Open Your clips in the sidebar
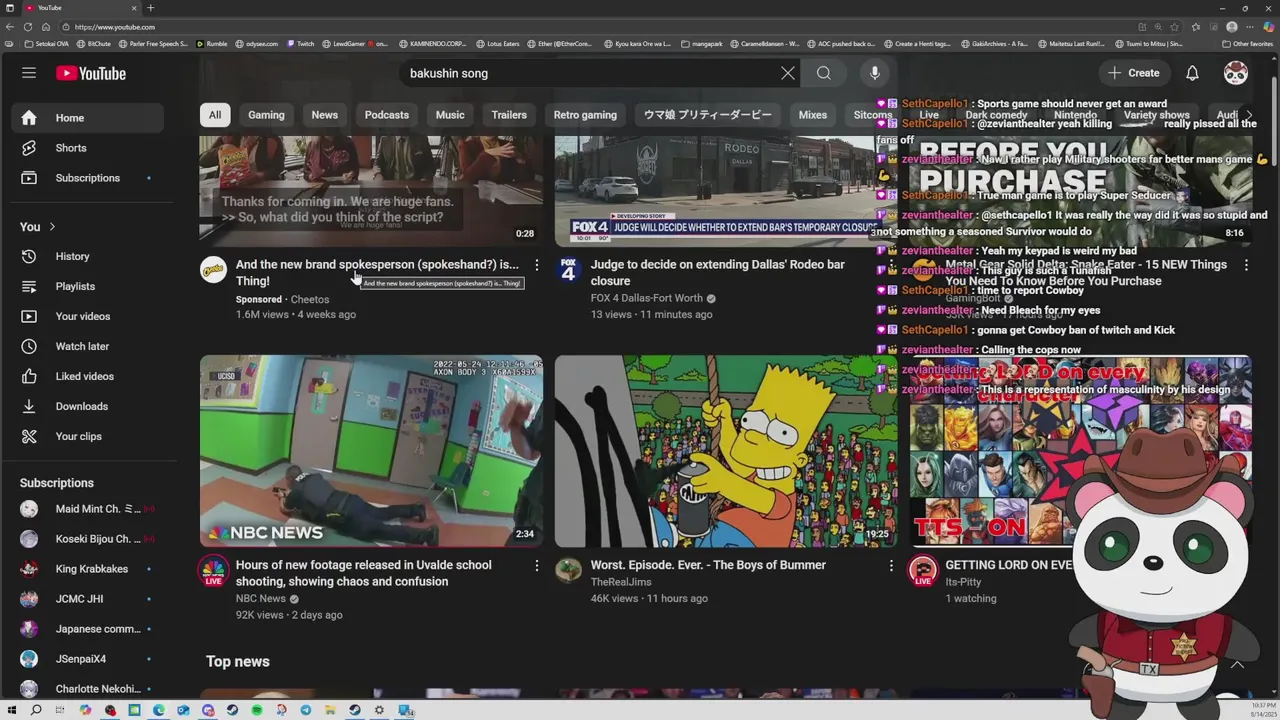The height and width of the screenshot is (720, 1280). 88,437
